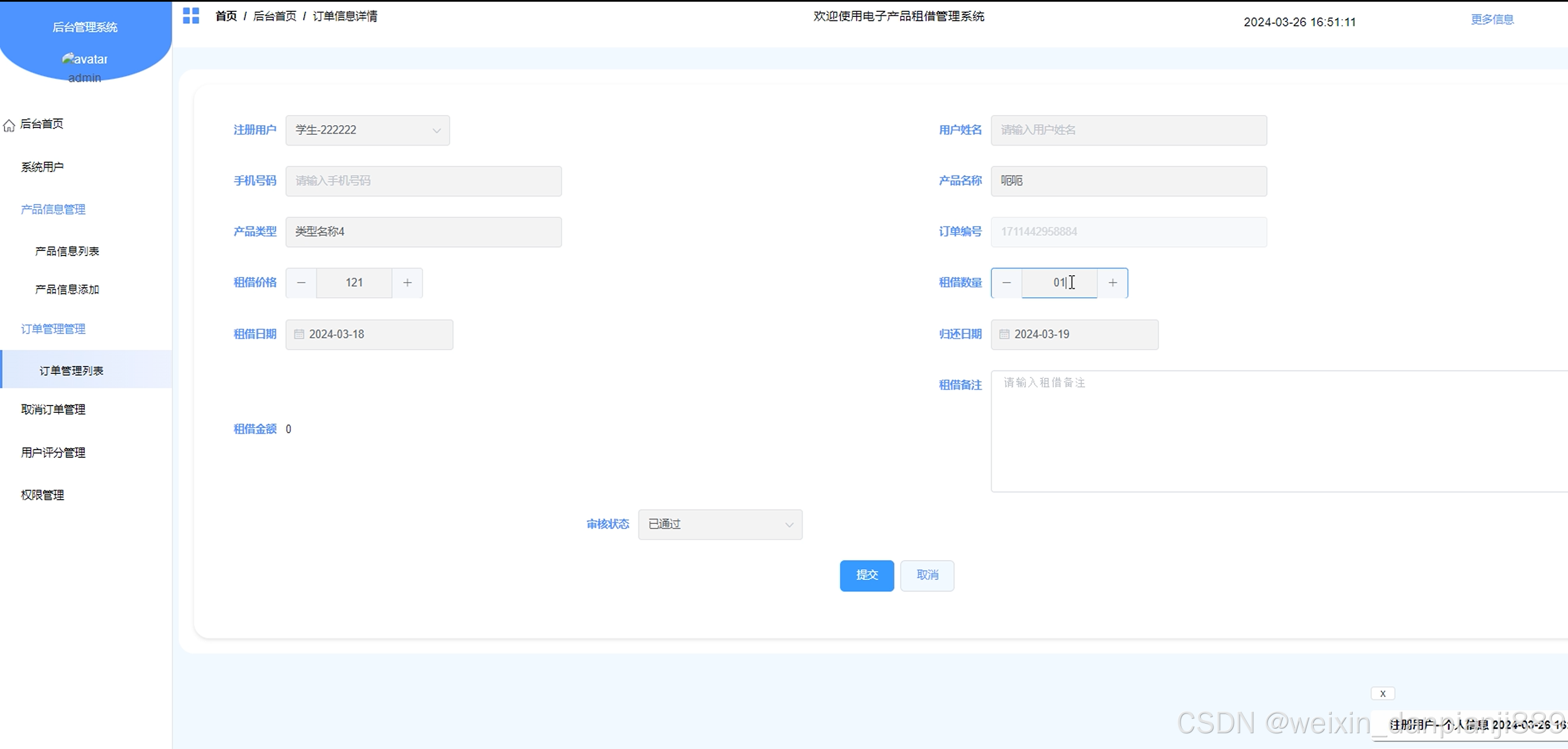Decrease 租借数量 with minus button
The image size is (1568, 749).
(1006, 283)
